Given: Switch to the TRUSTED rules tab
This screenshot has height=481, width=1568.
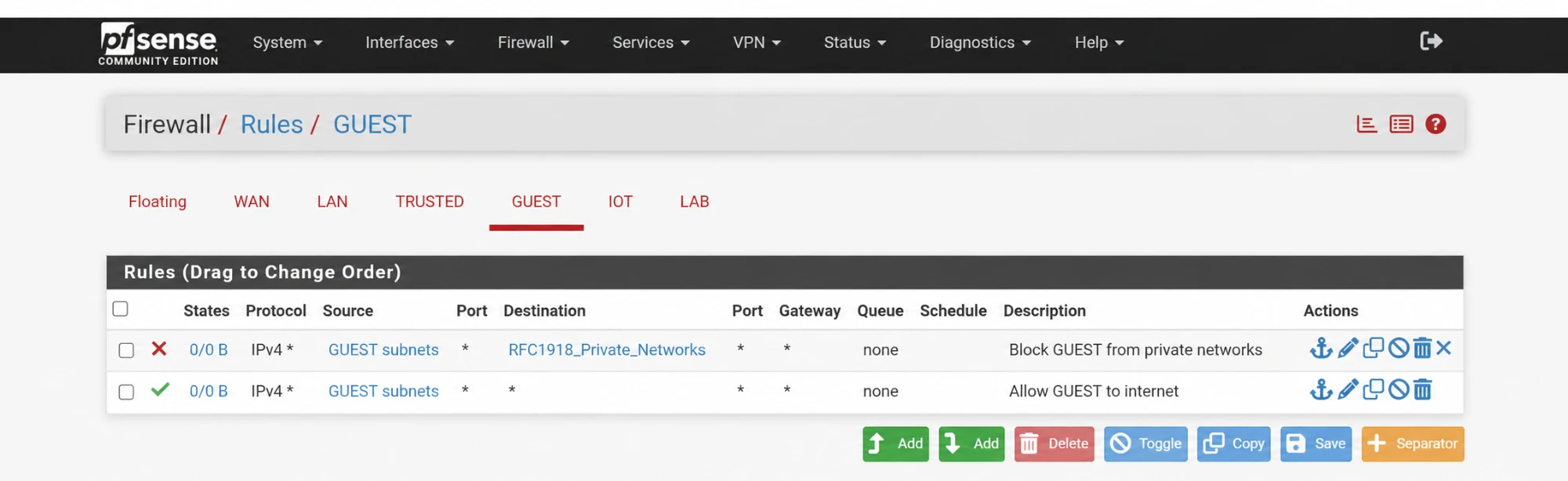Looking at the screenshot, I should click(x=430, y=201).
